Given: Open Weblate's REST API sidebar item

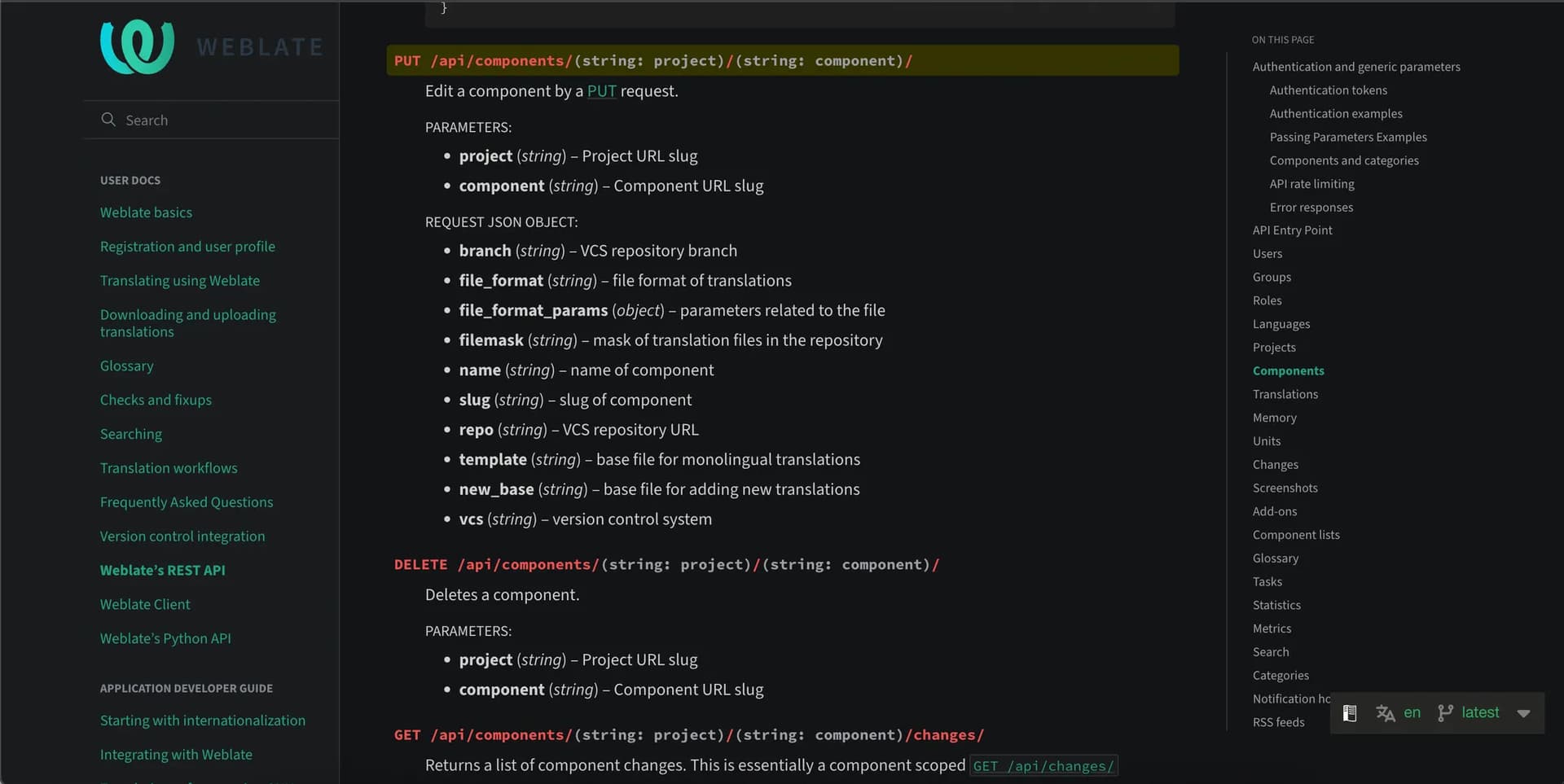Looking at the screenshot, I should (162, 571).
